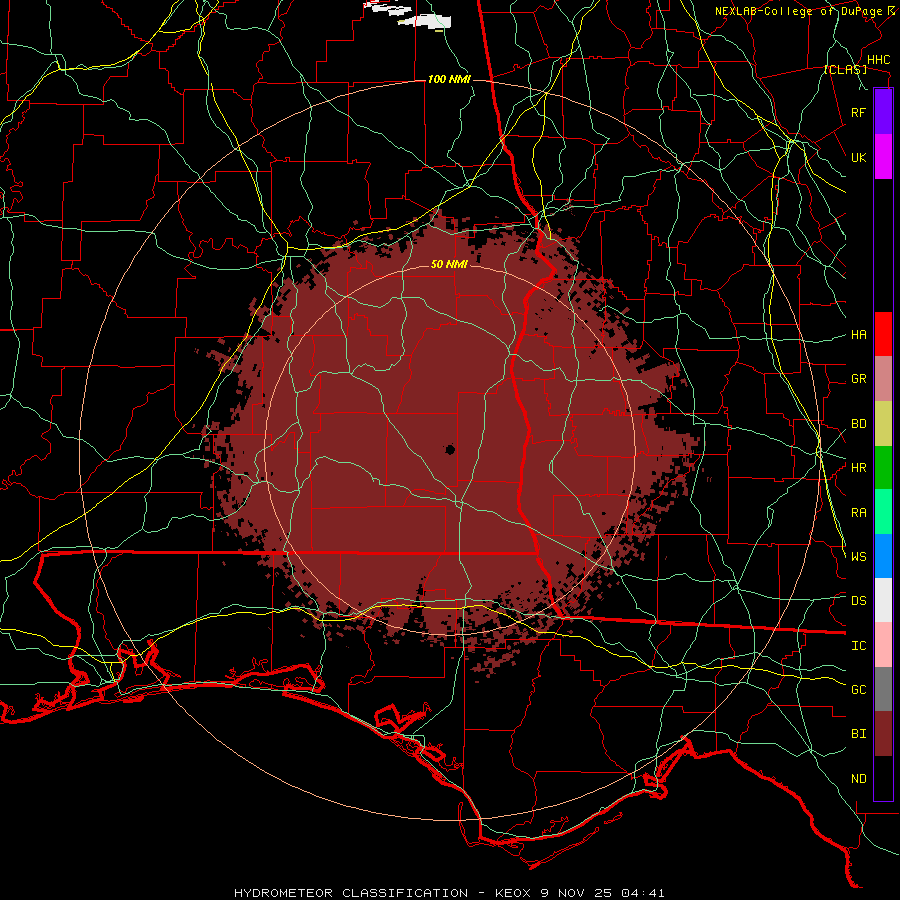
Task: Click the "KEOX" station identifier in caption
Action: pyautogui.click(x=513, y=893)
